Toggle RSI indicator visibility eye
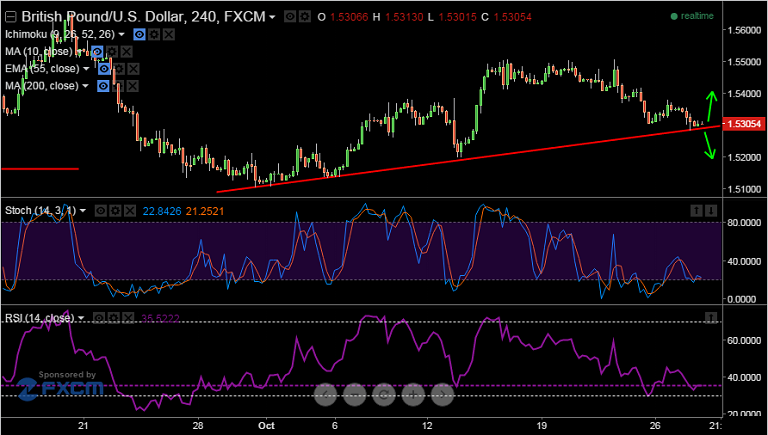Screen dimensions: 768x435 [98, 319]
